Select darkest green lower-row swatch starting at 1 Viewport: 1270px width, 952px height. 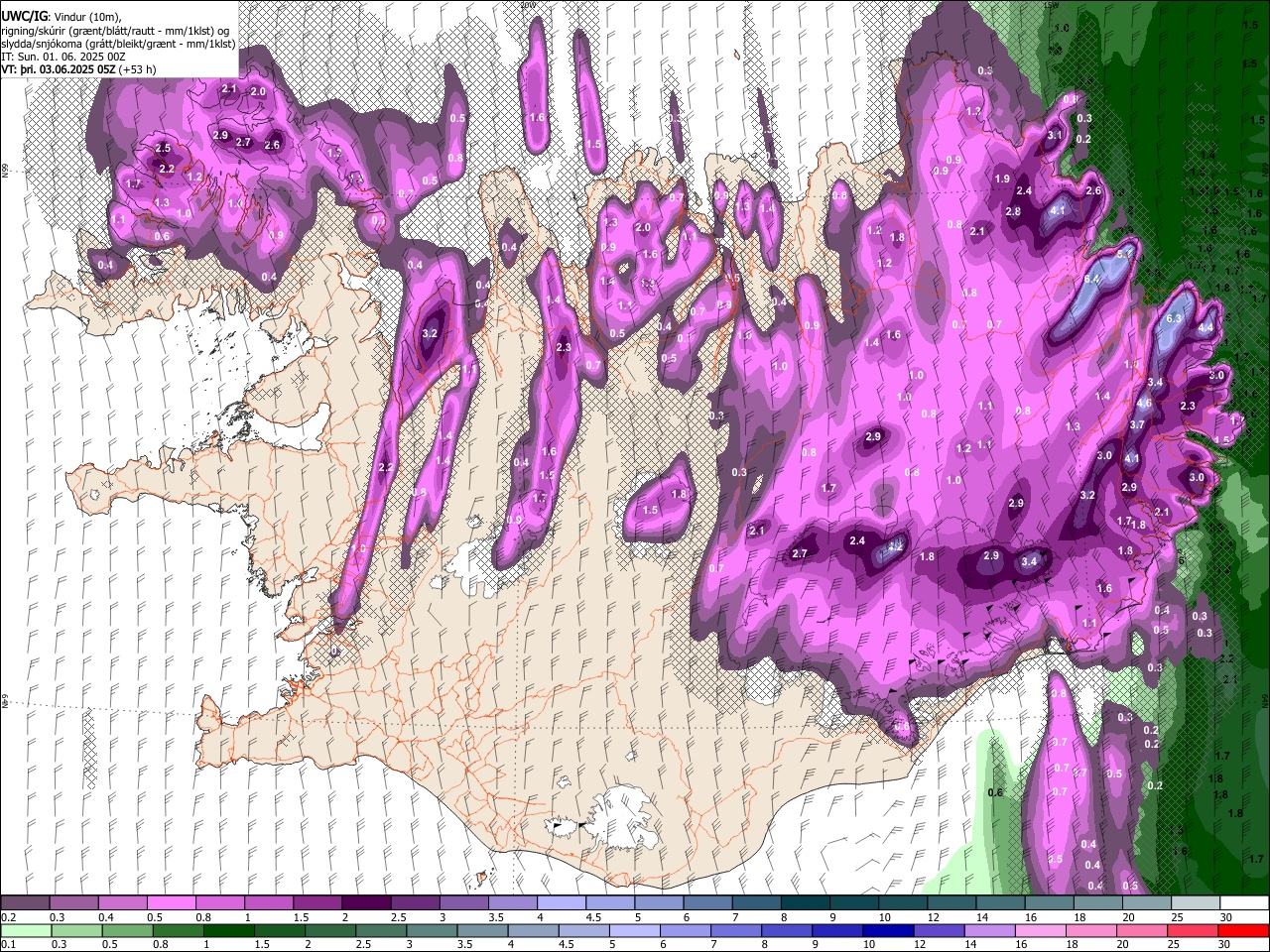click(x=229, y=931)
